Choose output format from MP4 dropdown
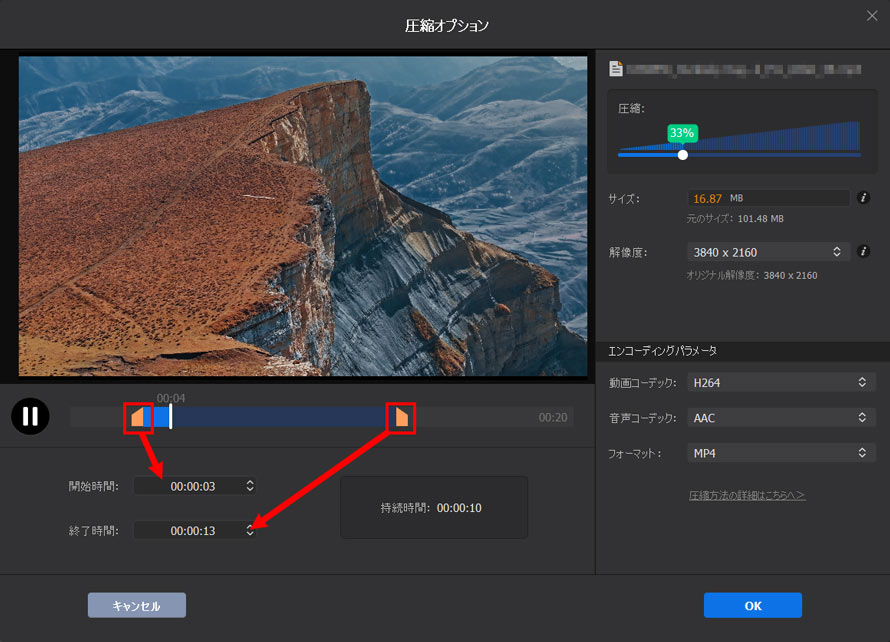The image size is (890, 642). (x=780, y=453)
